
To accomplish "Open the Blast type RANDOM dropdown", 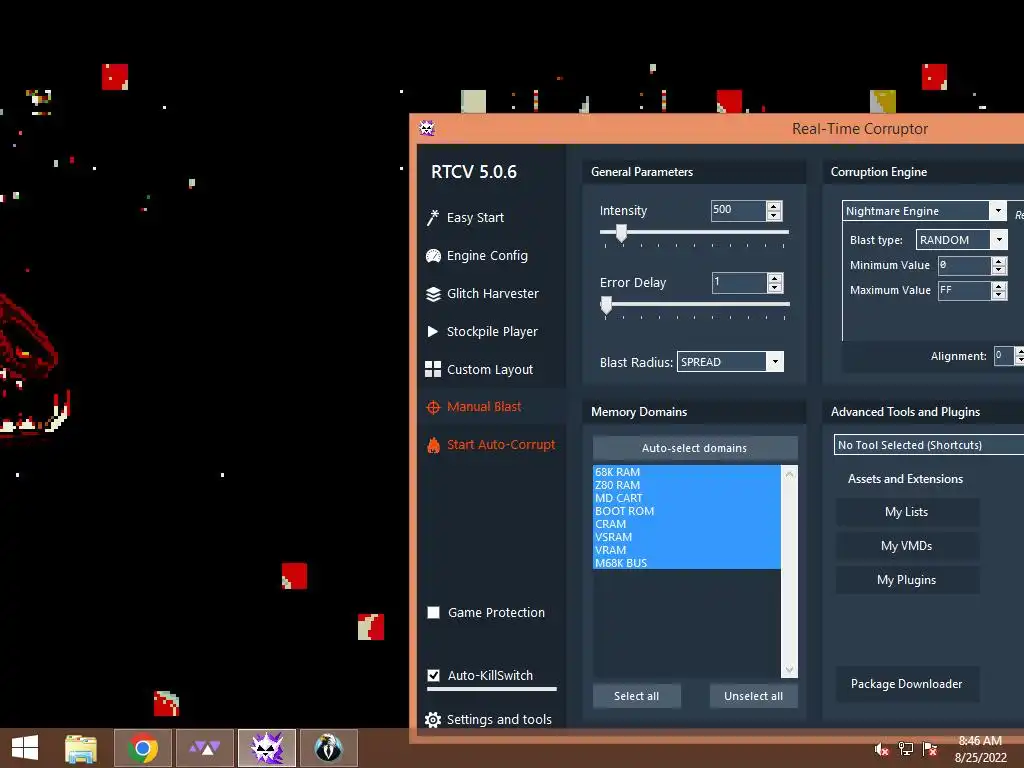I will [x=999, y=240].
